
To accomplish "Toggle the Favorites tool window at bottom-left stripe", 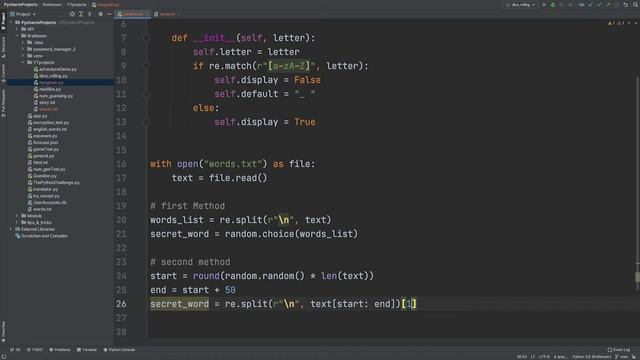I will (x=3, y=331).
